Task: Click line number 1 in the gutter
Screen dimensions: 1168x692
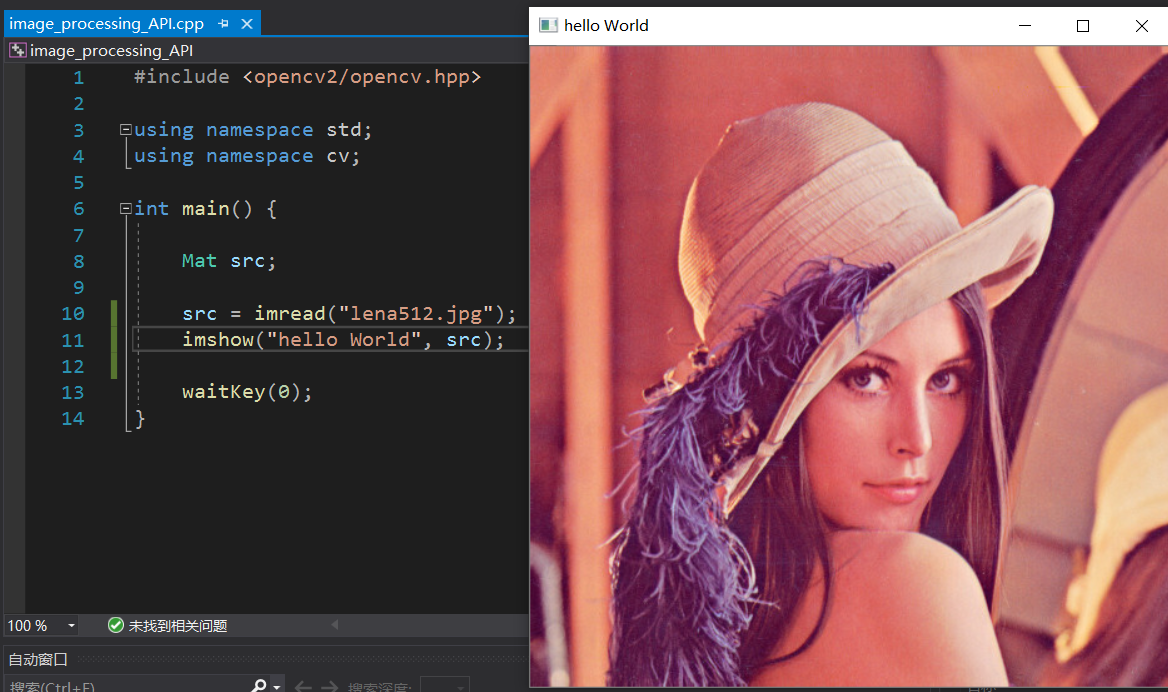Action: click(x=78, y=77)
